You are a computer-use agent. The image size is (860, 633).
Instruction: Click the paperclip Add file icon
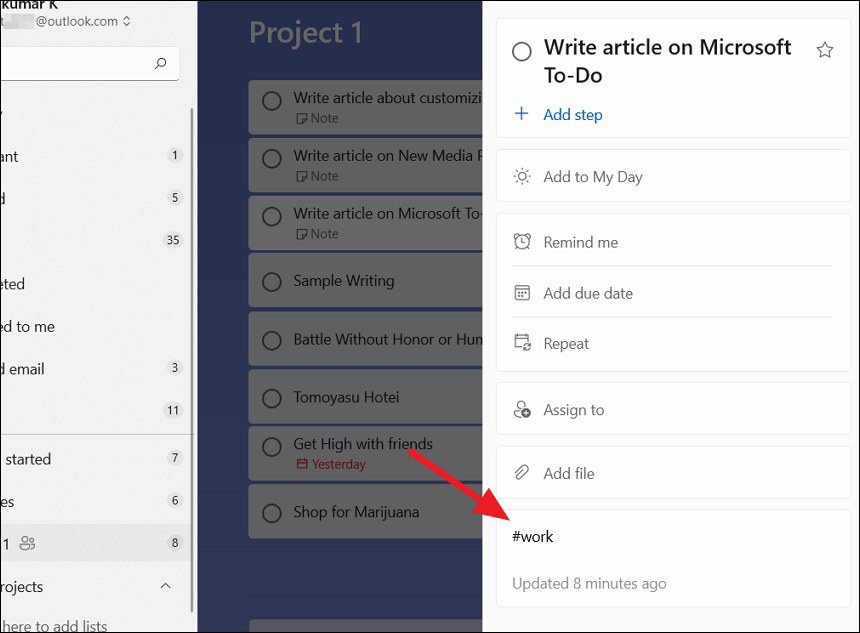(522, 472)
